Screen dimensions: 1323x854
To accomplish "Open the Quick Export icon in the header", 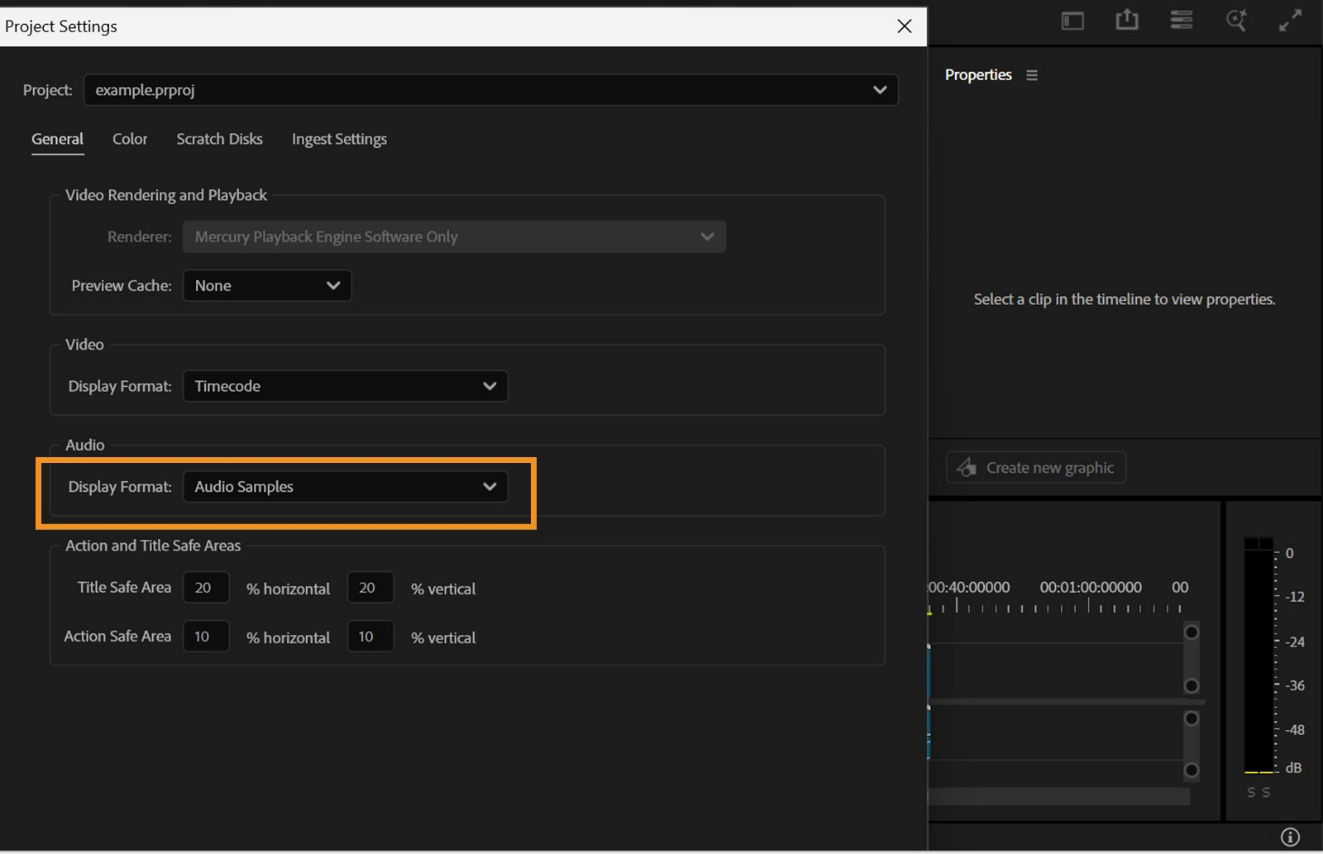I will tap(1126, 20).
